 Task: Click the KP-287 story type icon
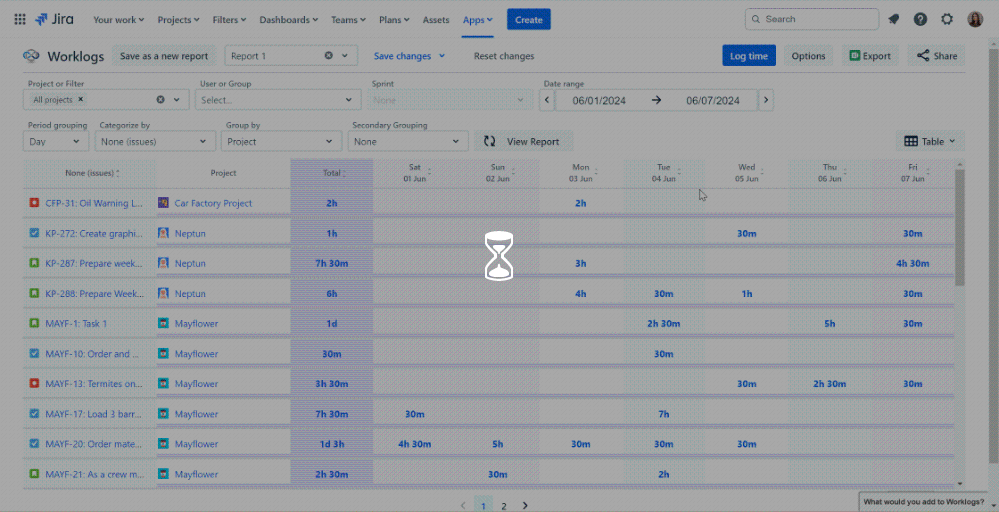coord(34,263)
